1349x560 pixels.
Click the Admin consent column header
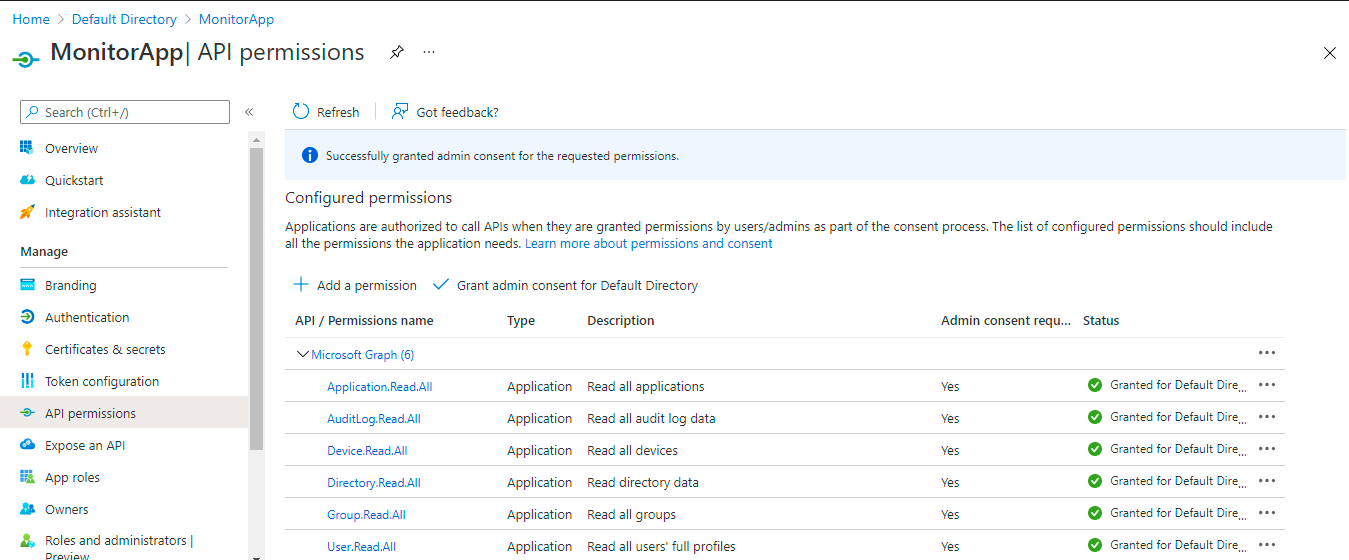pyautogui.click(x=1006, y=321)
